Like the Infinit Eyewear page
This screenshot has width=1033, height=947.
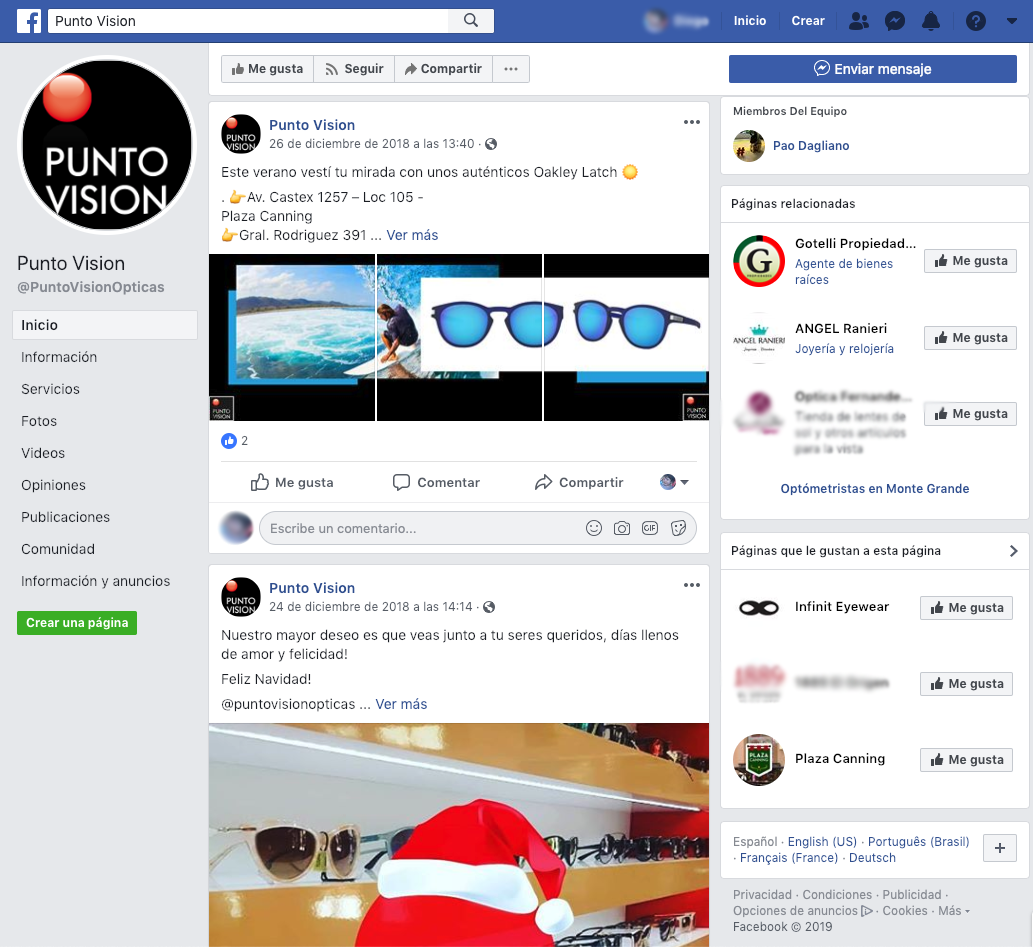[x=966, y=608]
